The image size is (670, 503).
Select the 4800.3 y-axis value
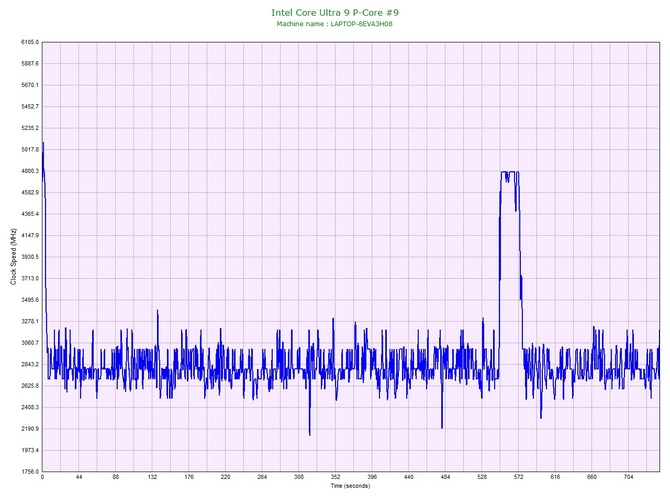(30, 171)
